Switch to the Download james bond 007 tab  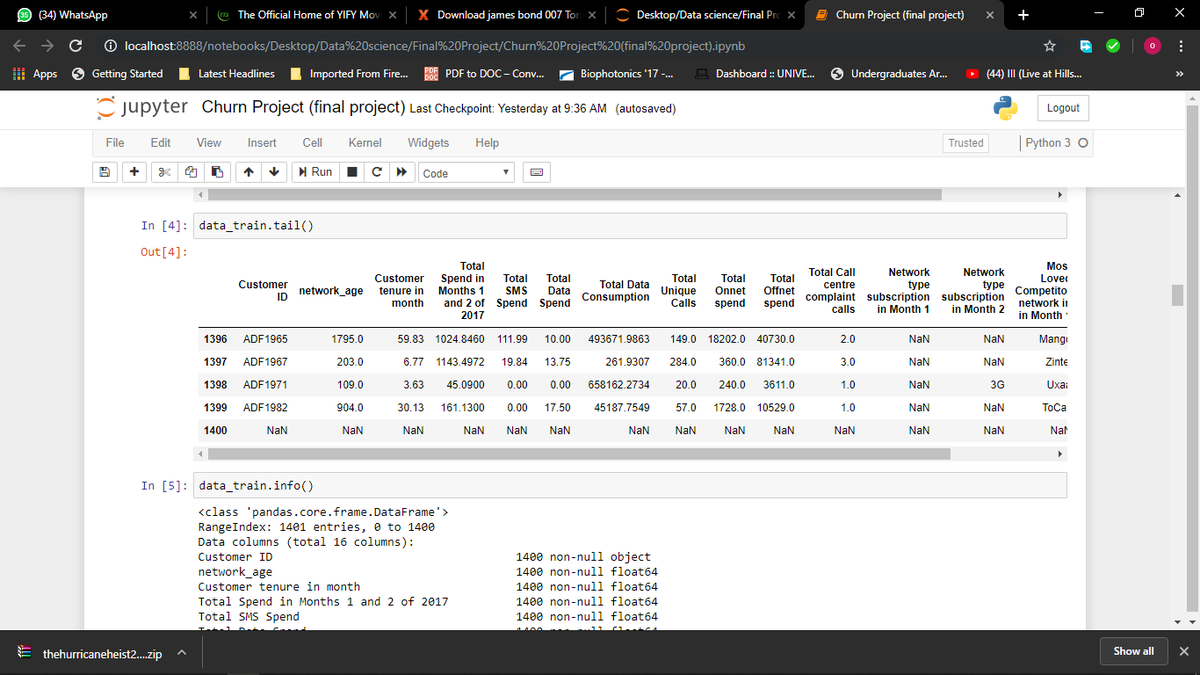506,15
